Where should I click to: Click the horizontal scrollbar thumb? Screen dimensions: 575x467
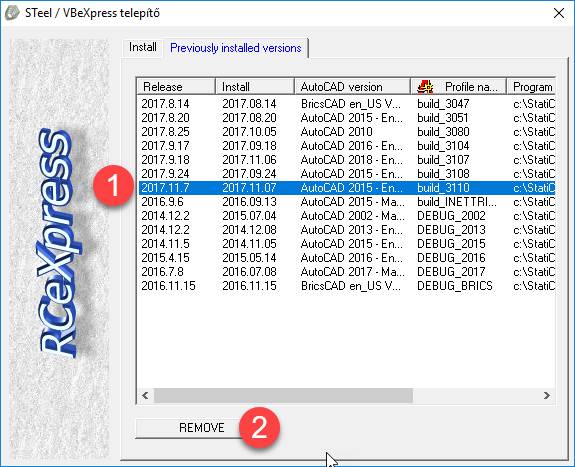[283, 395]
